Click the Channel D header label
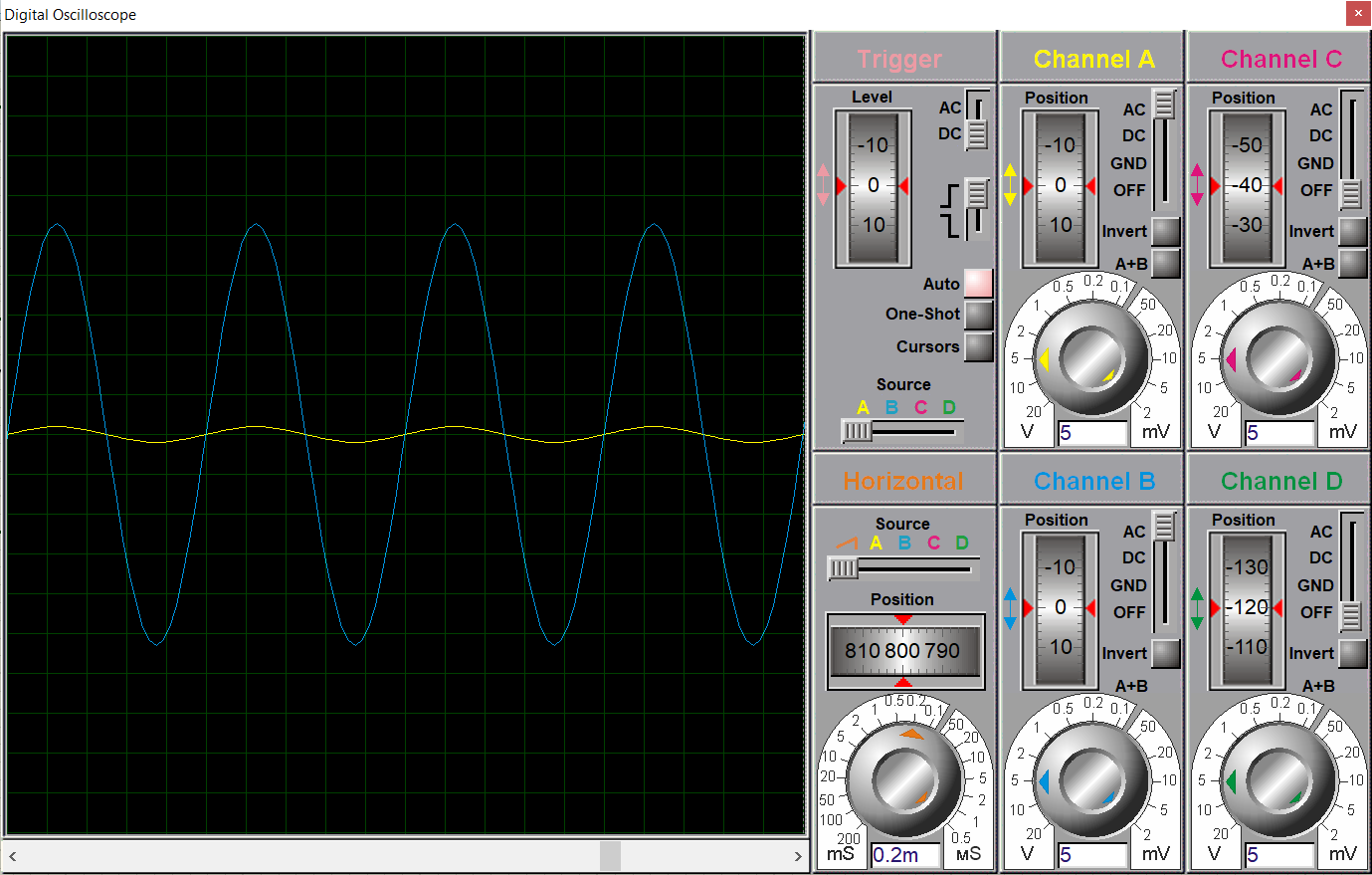This screenshot has width=1372, height=875. [1281, 482]
